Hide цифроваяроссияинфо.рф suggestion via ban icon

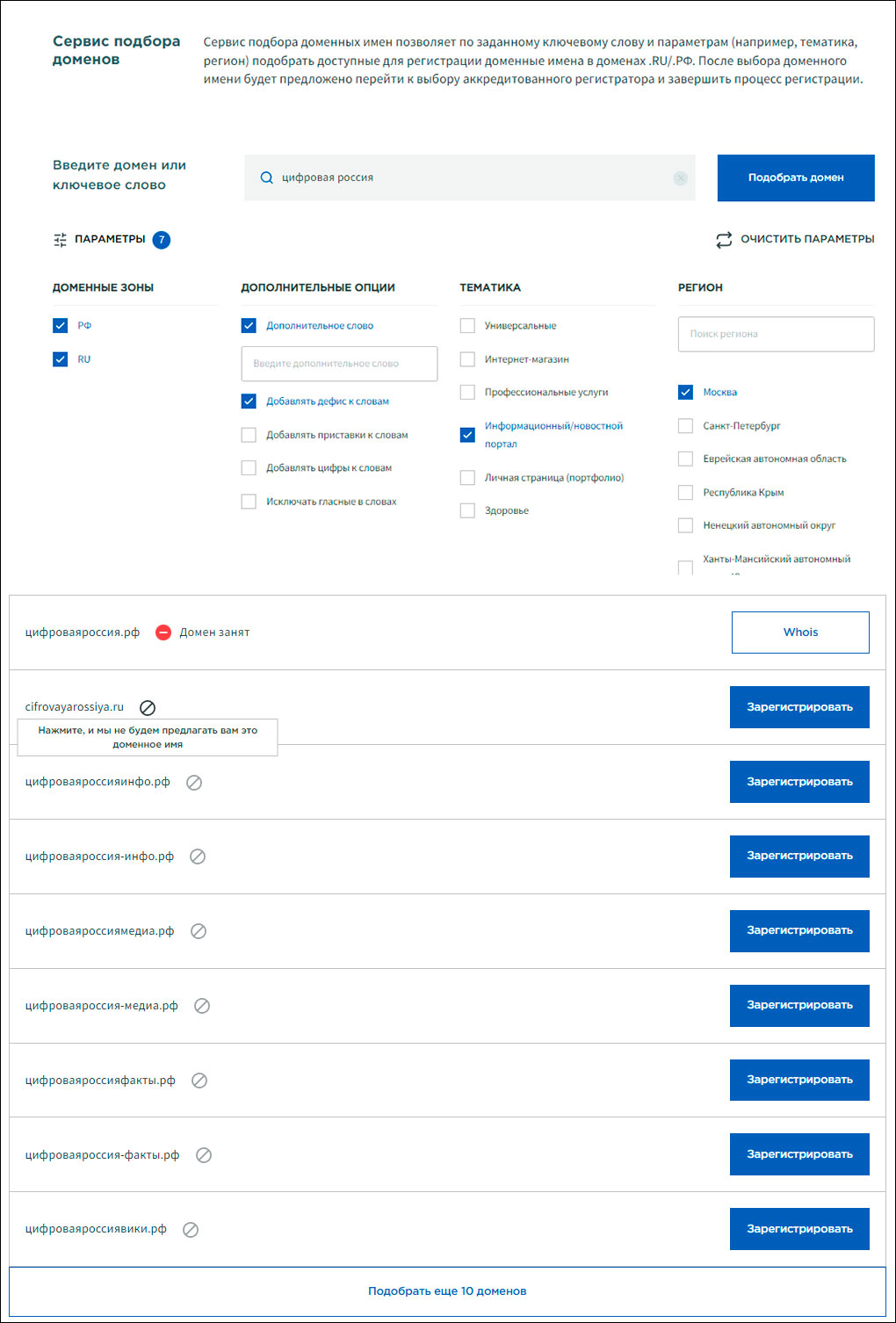click(x=194, y=783)
